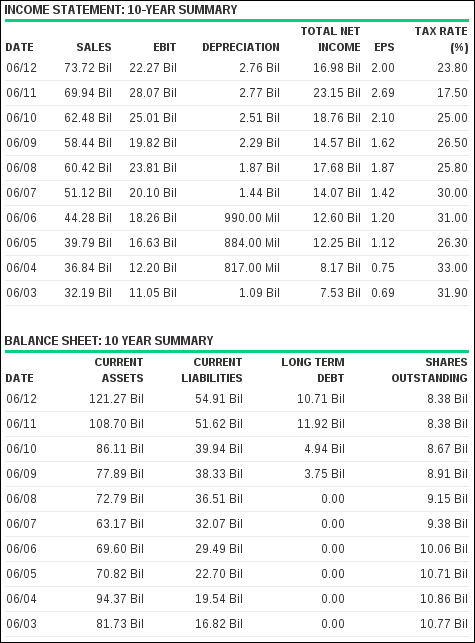Click the EPS column header

coord(384,47)
